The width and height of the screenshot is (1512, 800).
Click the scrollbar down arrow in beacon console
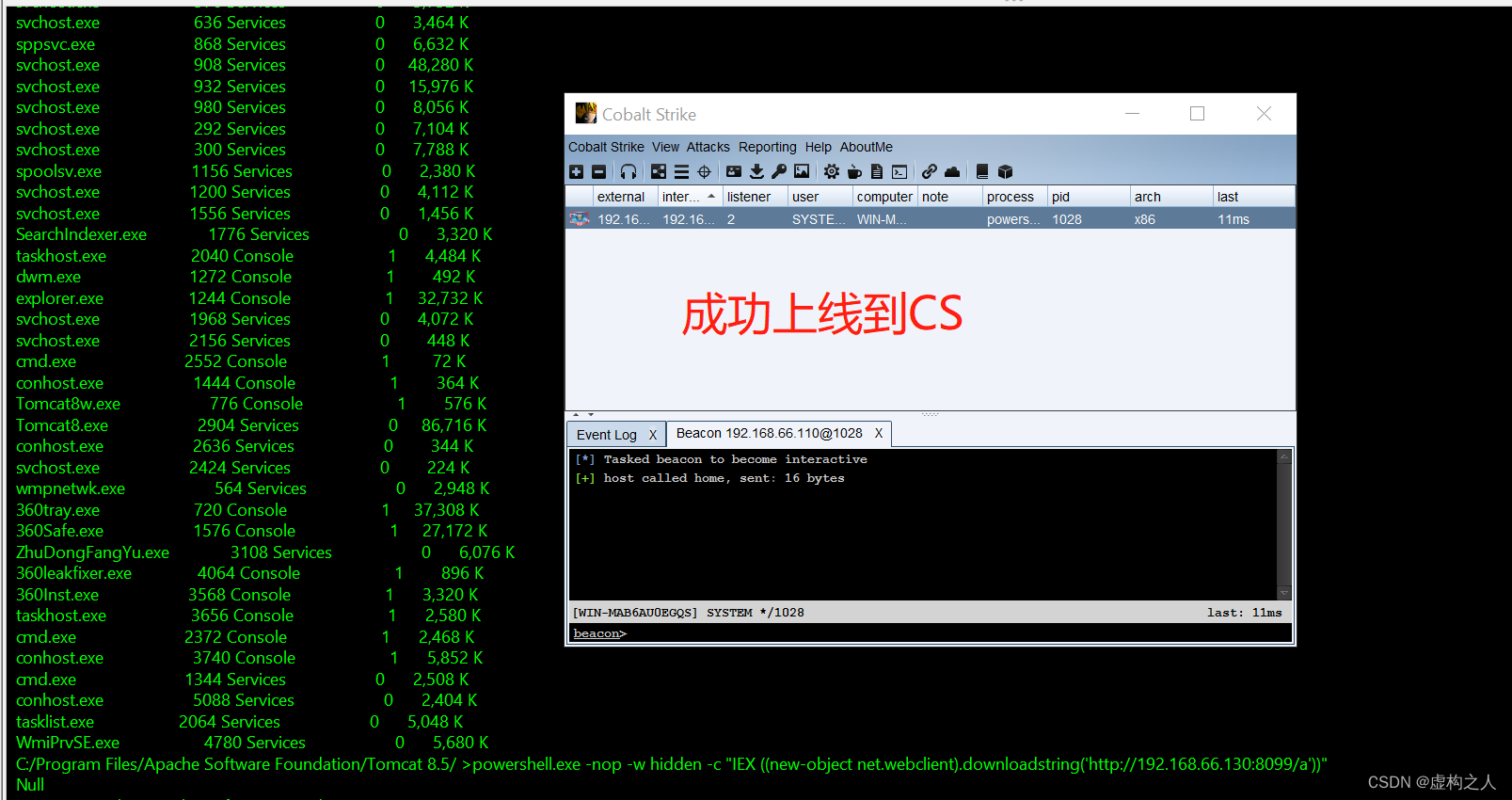click(1283, 593)
